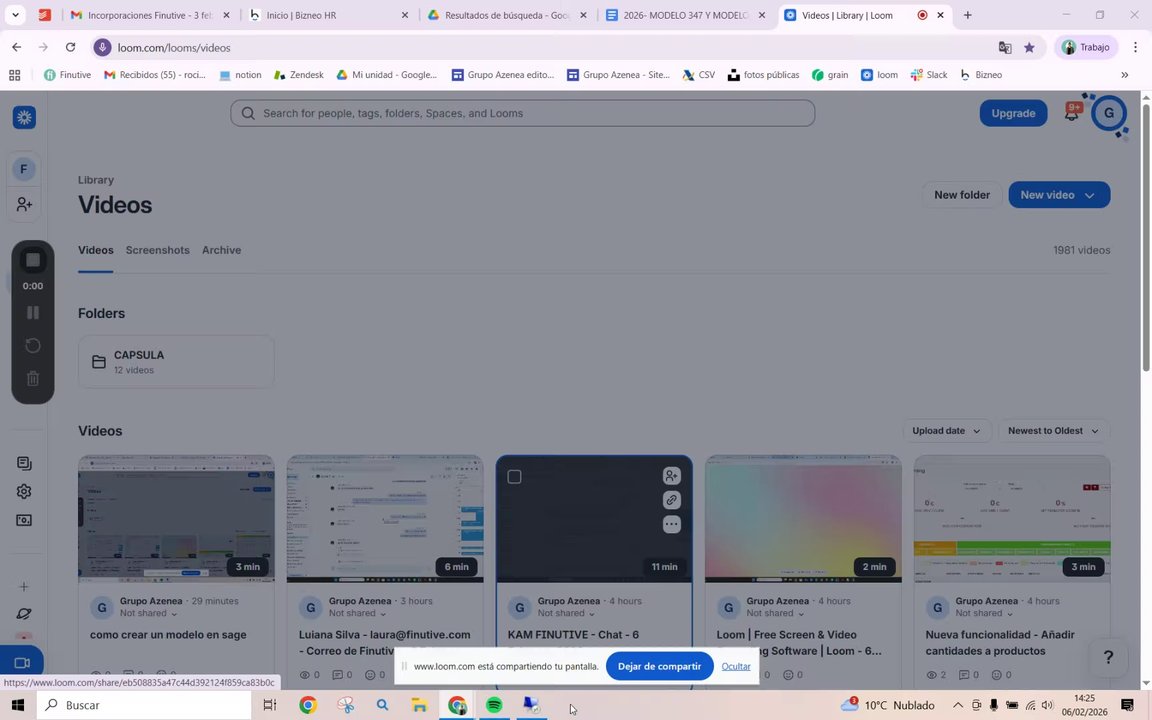Expand Not shared dropdown under 'como crear' video
Image resolution: width=1152 pixels, height=720 pixels.
(148, 613)
